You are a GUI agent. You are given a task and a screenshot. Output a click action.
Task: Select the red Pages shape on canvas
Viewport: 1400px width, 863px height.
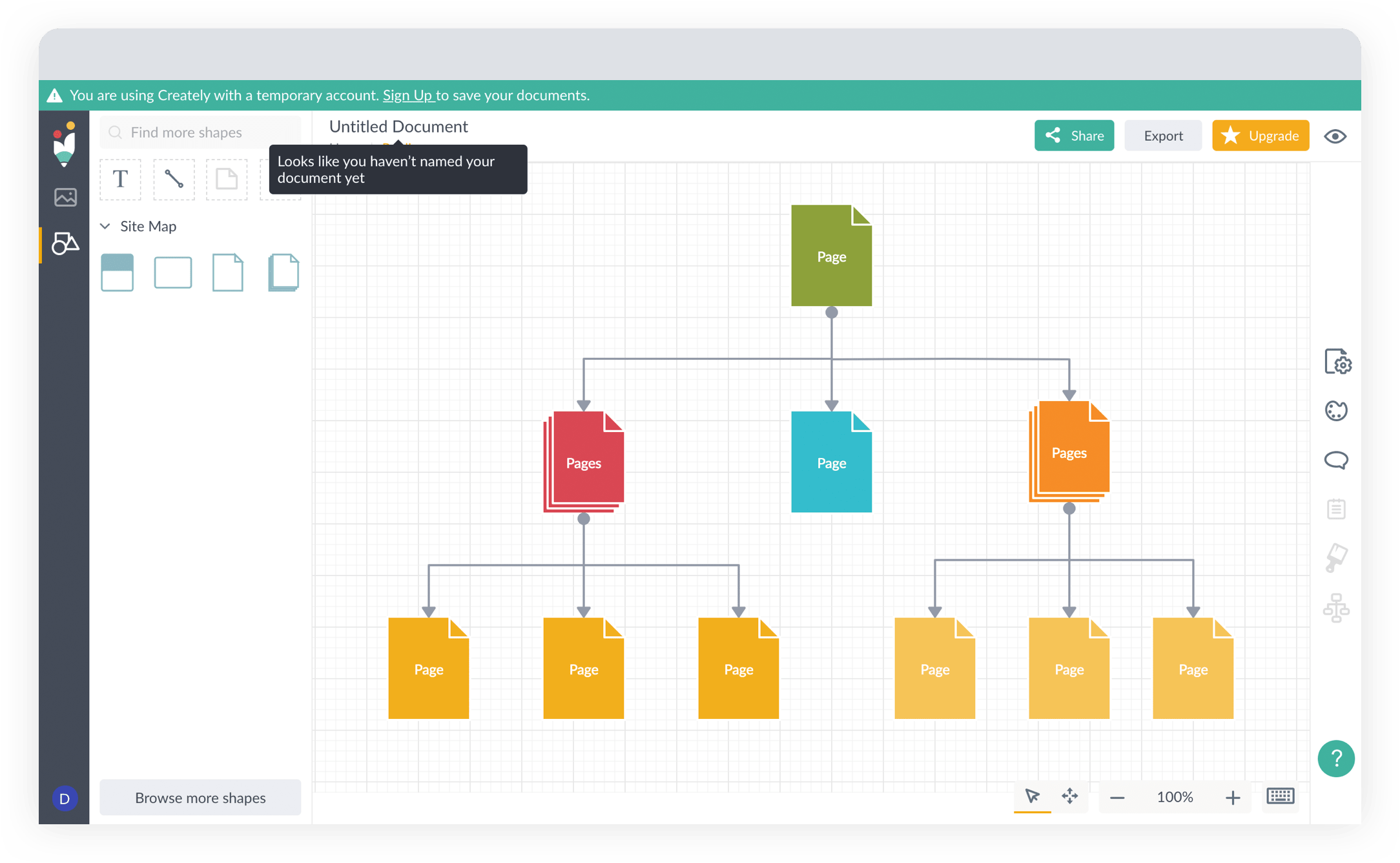584,462
